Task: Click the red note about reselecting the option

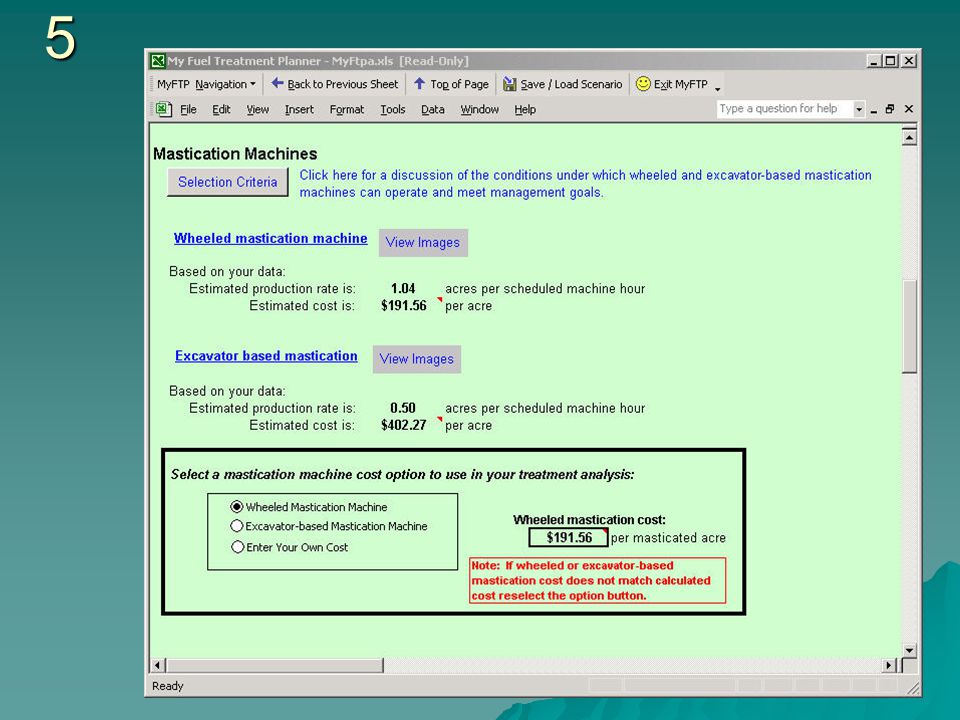Action: point(598,580)
